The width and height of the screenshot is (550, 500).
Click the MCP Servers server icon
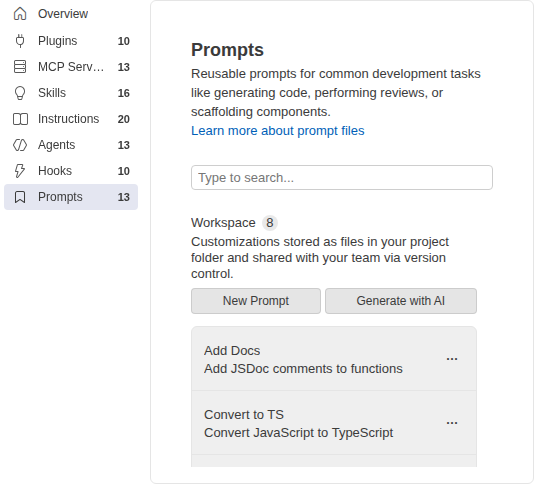tap(20, 67)
